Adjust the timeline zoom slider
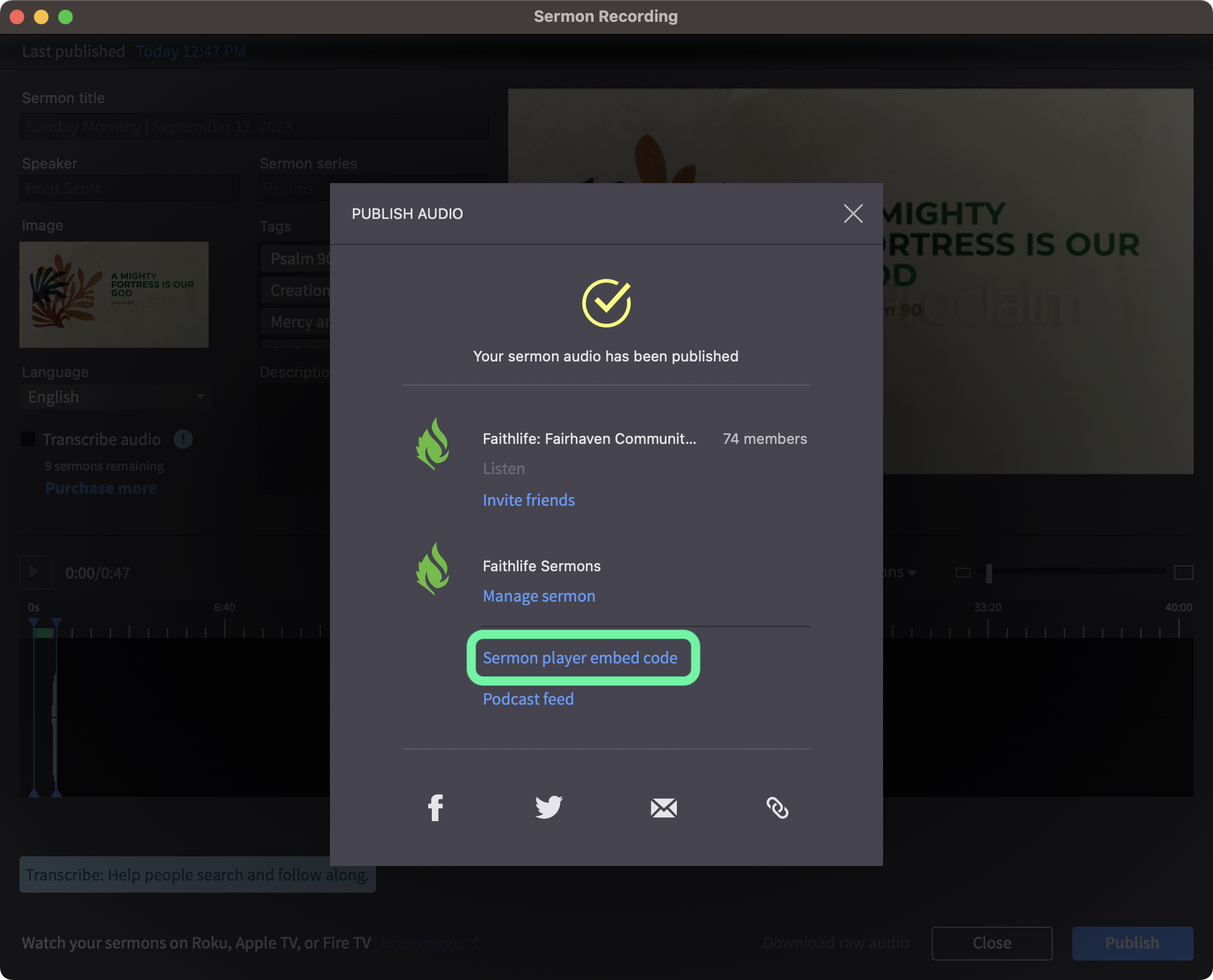The width and height of the screenshot is (1213, 980). 989,572
